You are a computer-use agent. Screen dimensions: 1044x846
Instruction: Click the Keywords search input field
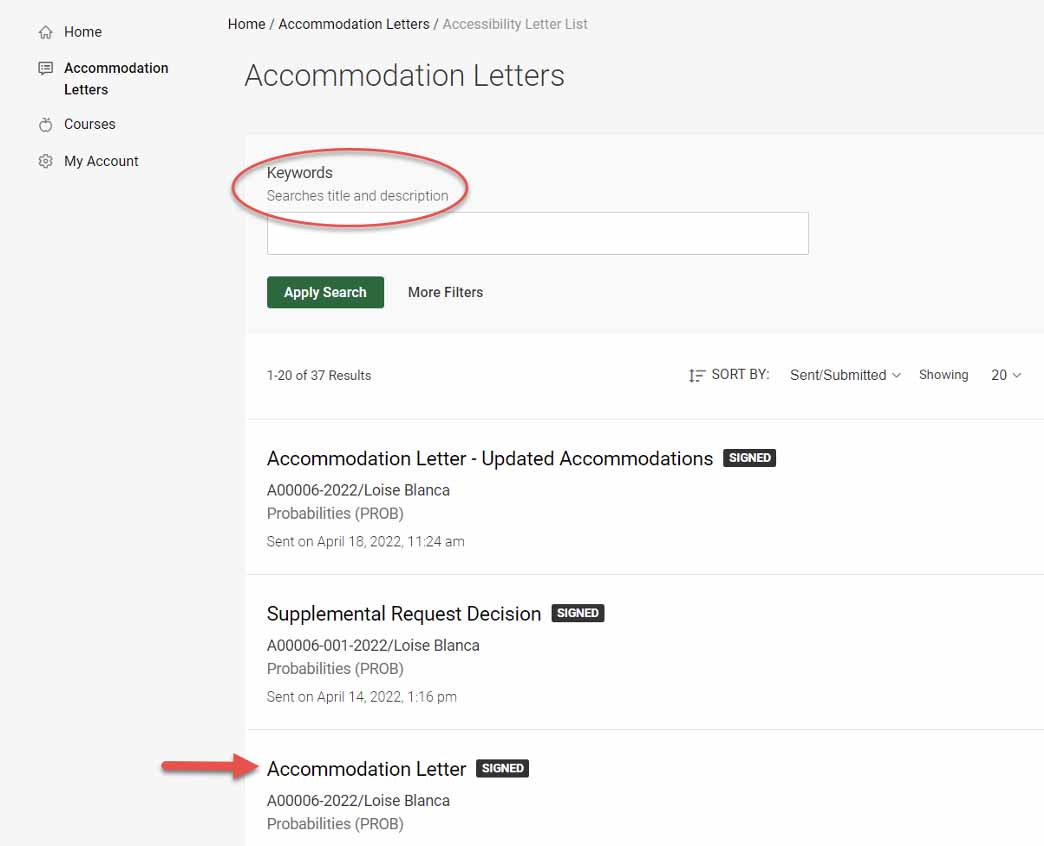click(537, 234)
